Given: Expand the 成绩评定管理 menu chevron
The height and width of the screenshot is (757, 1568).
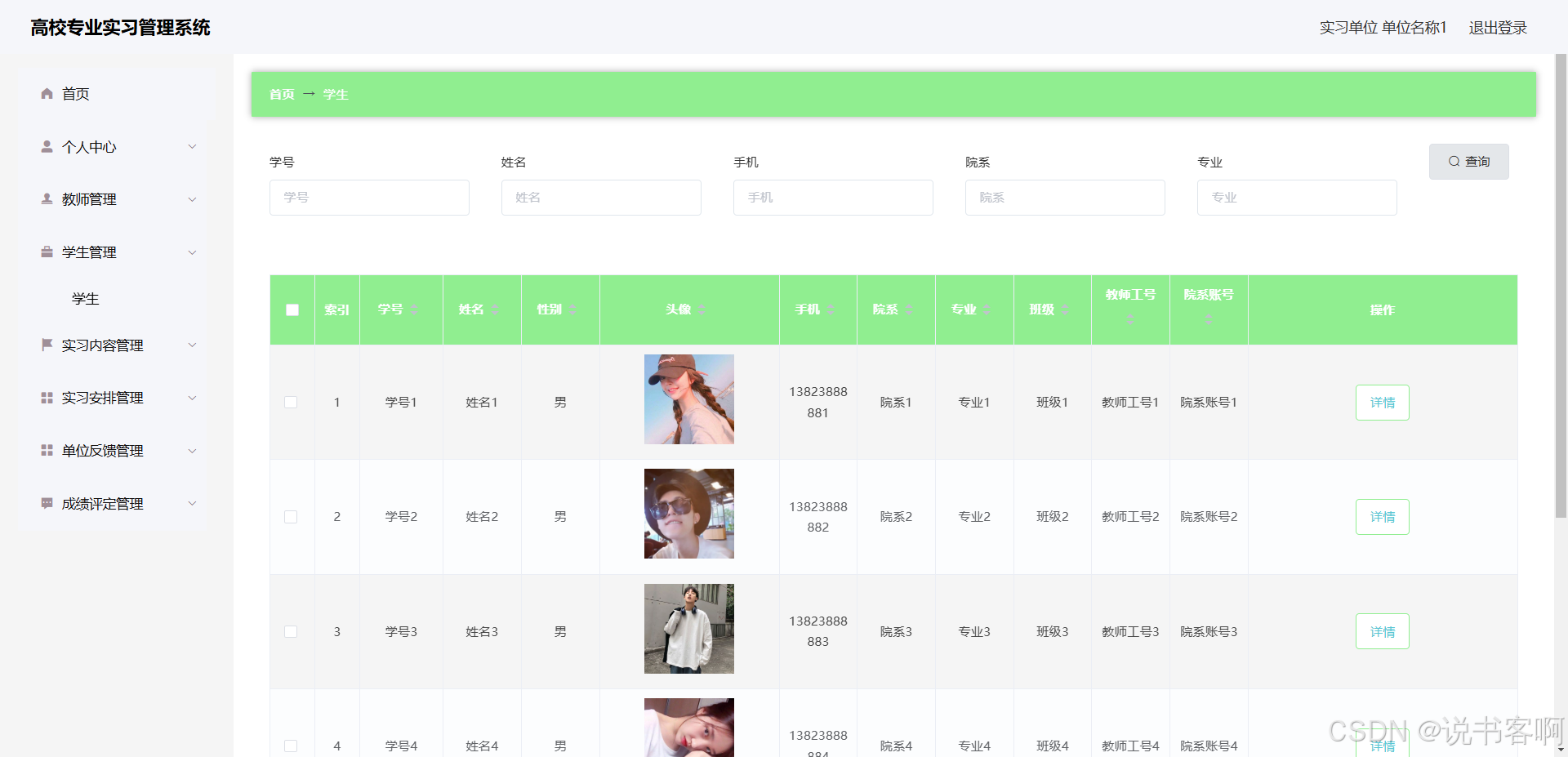Looking at the screenshot, I should (x=192, y=503).
